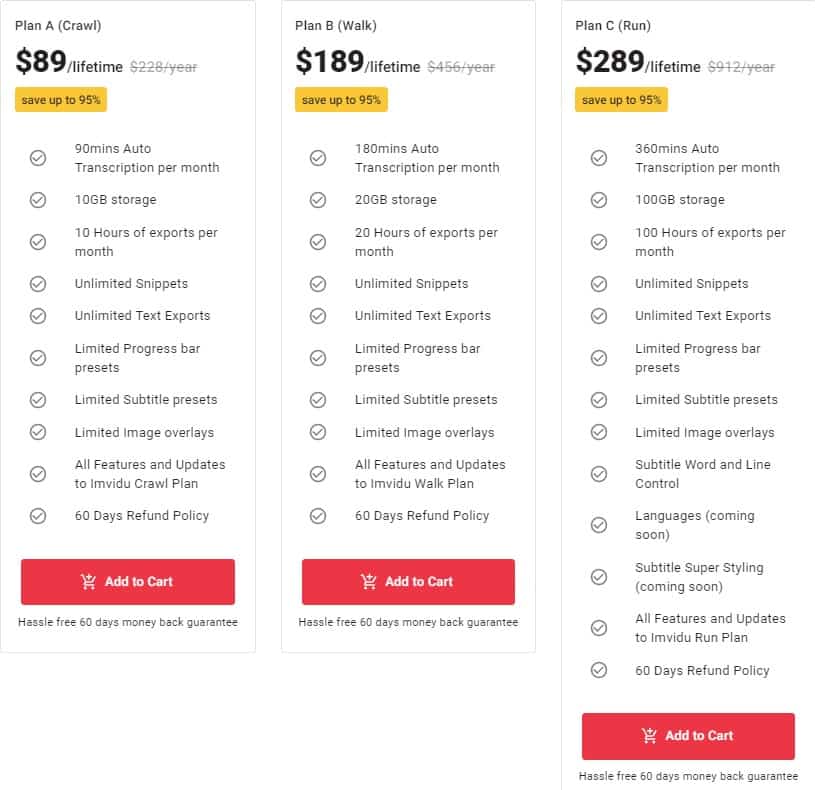Viewport: 815px width, 790px height.
Task: Click the checkmark beside 100GB storage in Plan C
Action: coord(600,200)
